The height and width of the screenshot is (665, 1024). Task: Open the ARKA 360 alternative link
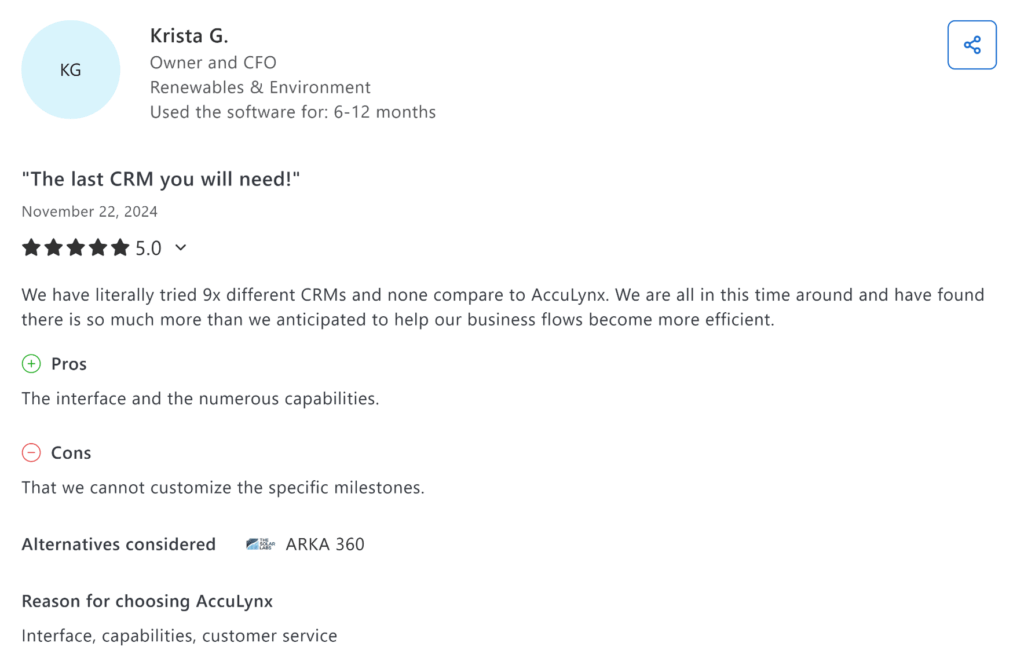click(323, 543)
